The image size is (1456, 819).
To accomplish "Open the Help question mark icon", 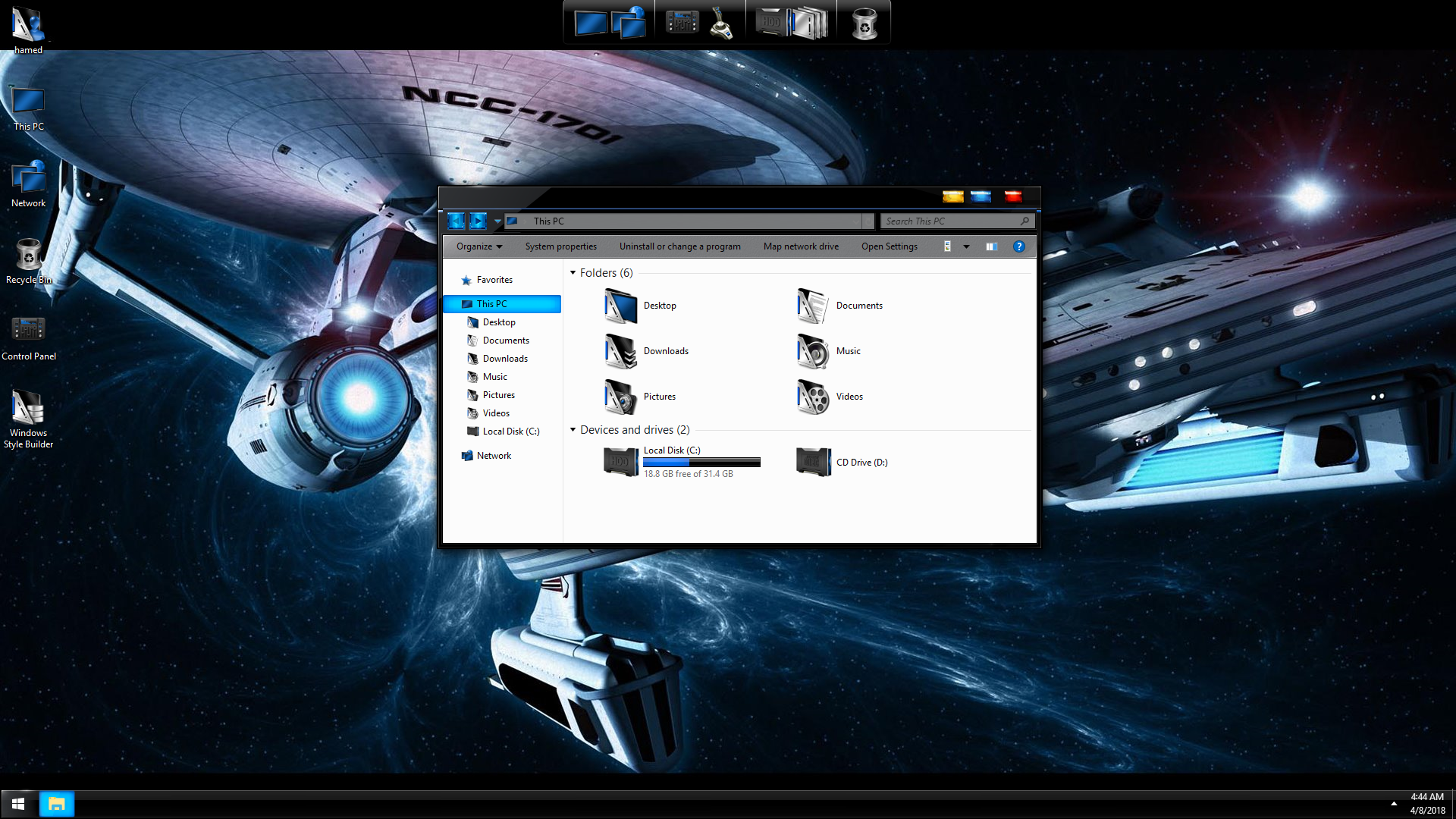I will point(1018,246).
